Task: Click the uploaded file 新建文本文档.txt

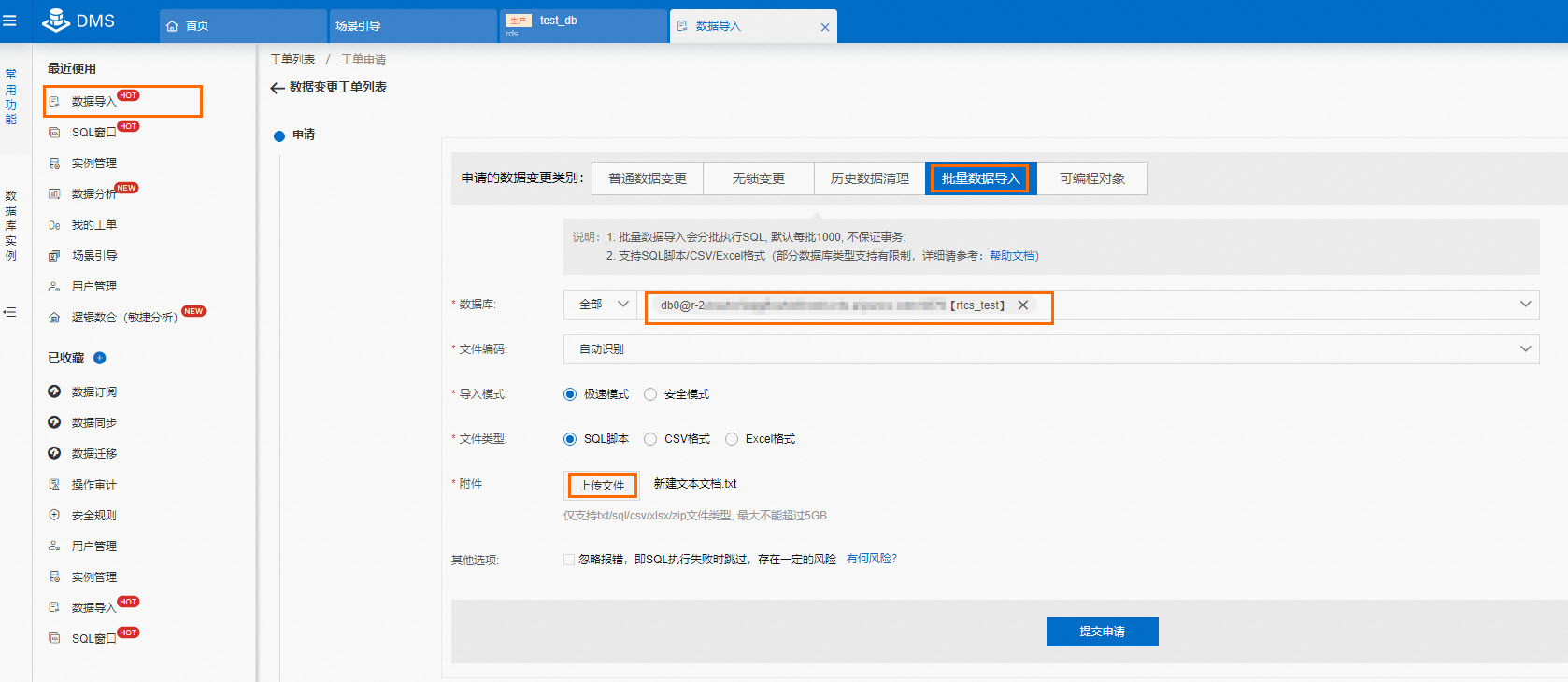Action: (695, 484)
